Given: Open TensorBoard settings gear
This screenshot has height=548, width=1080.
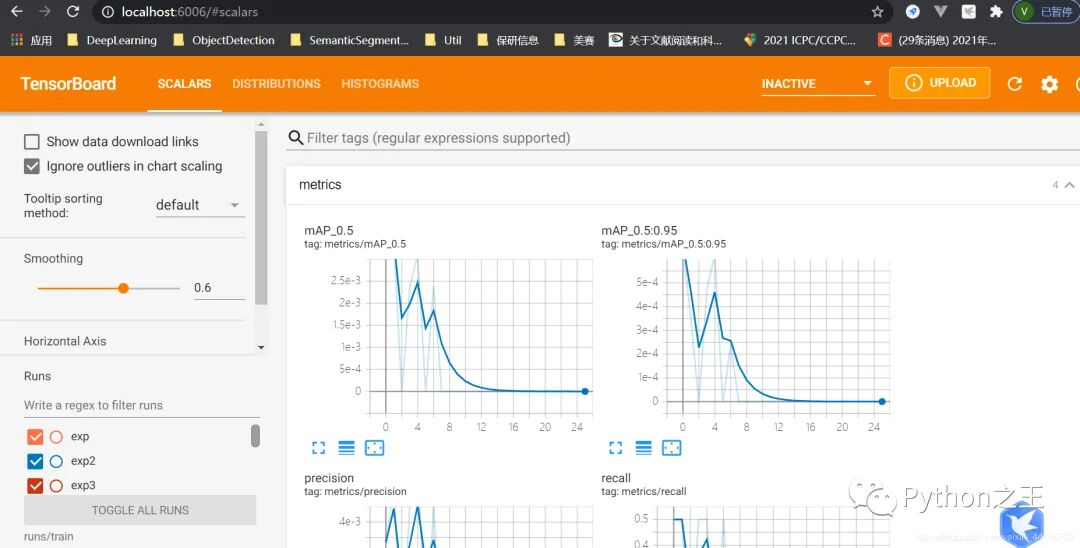Looking at the screenshot, I should click(1049, 84).
